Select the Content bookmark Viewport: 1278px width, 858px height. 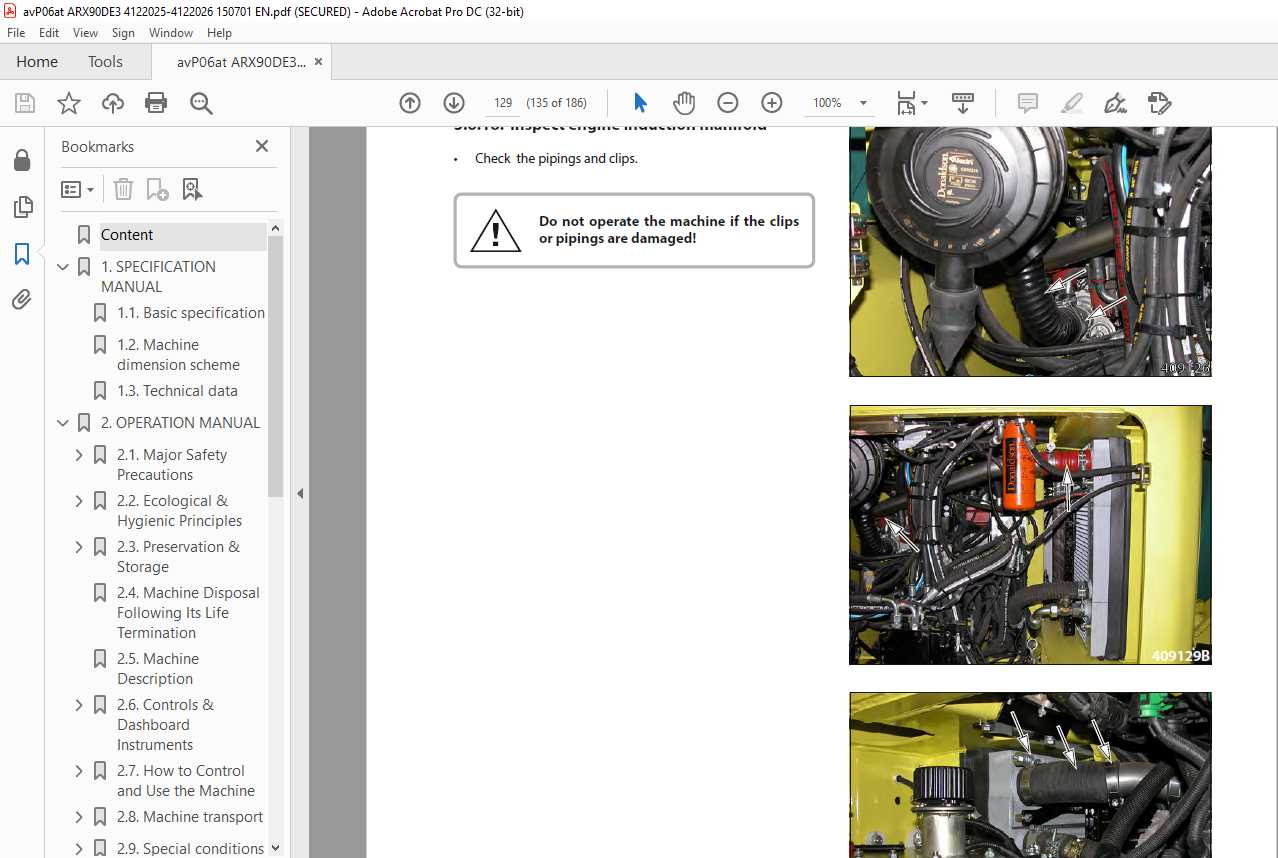tap(127, 235)
